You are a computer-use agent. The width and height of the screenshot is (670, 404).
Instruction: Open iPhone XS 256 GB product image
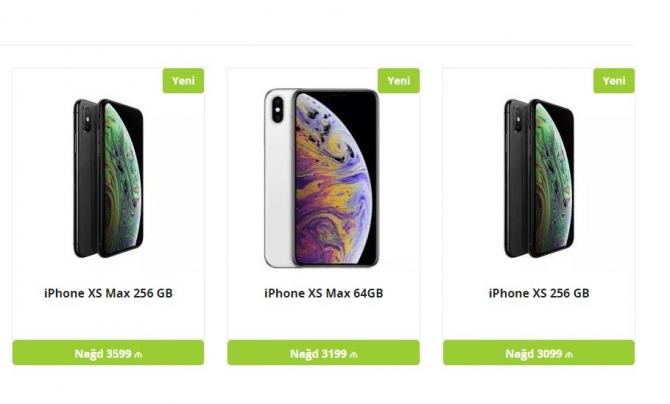(539, 178)
